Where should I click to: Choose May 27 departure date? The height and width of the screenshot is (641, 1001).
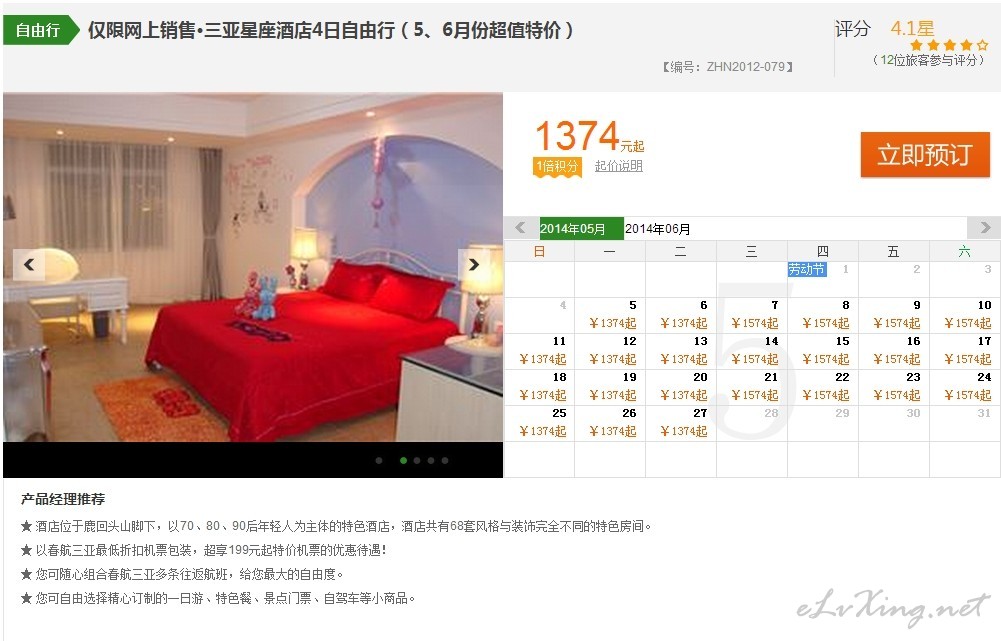(x=681, y=423)
